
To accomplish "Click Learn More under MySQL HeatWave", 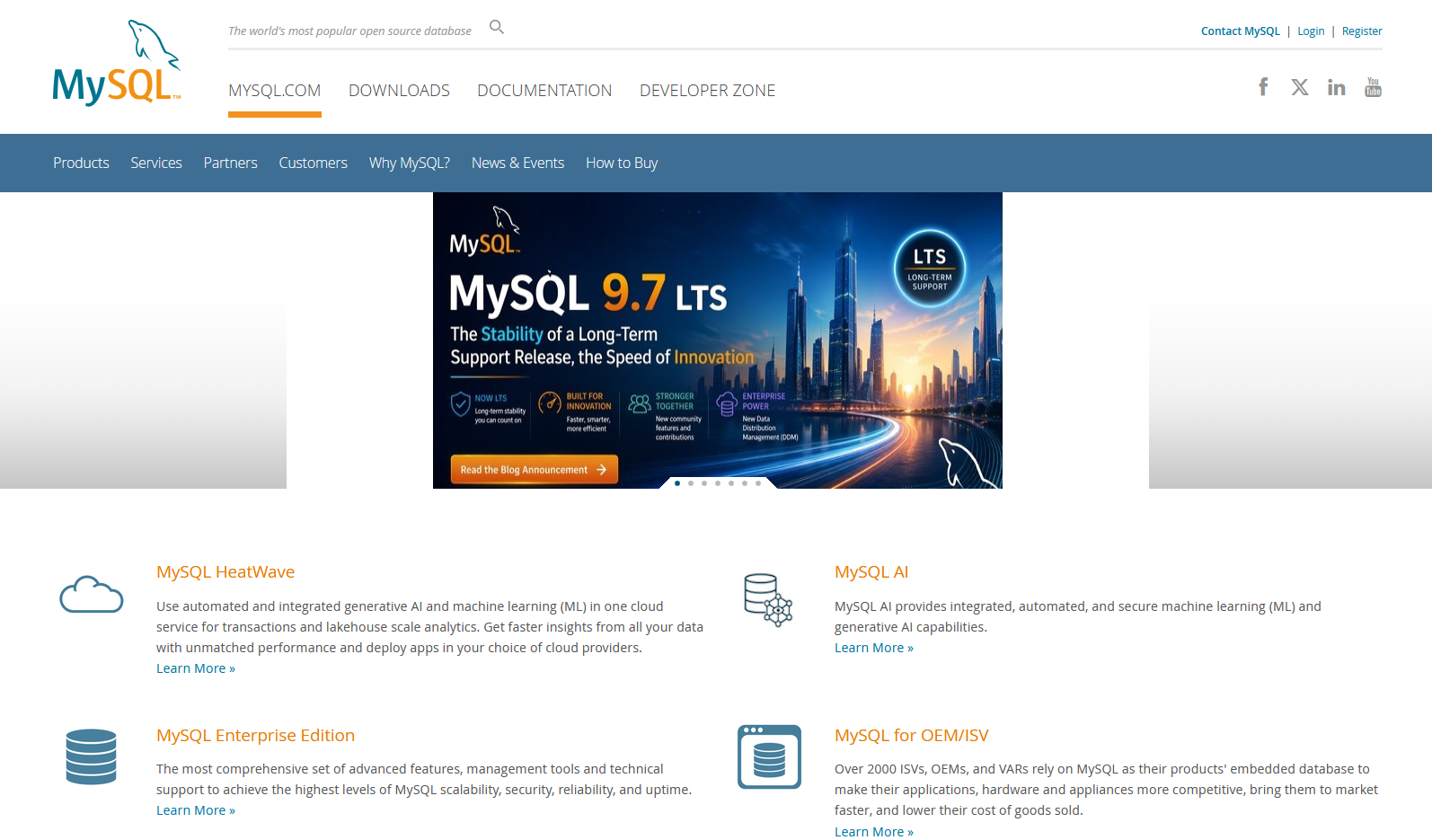I will click(196, 668).
